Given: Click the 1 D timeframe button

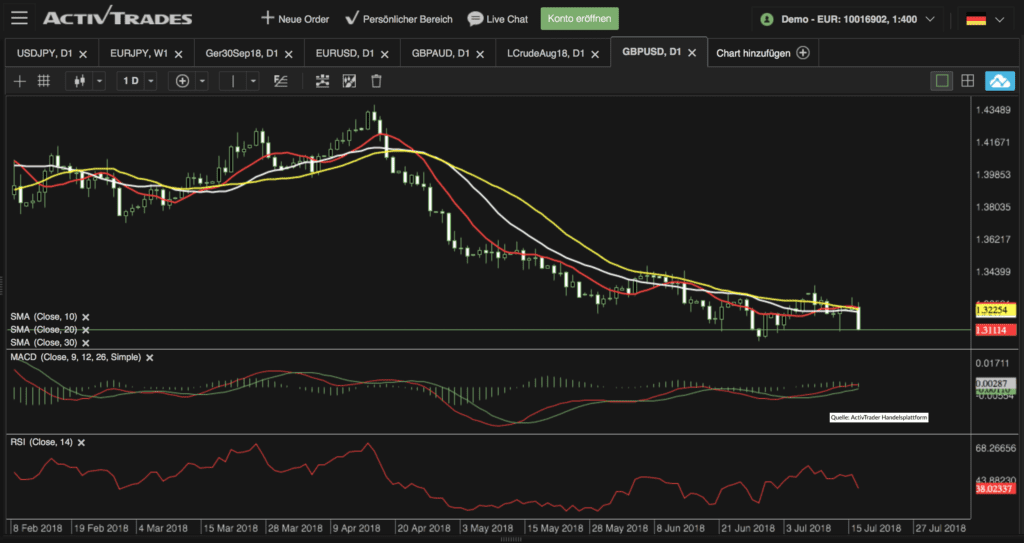Looking at the screenshot, I should pyautogui.click(x=131, y=81).
